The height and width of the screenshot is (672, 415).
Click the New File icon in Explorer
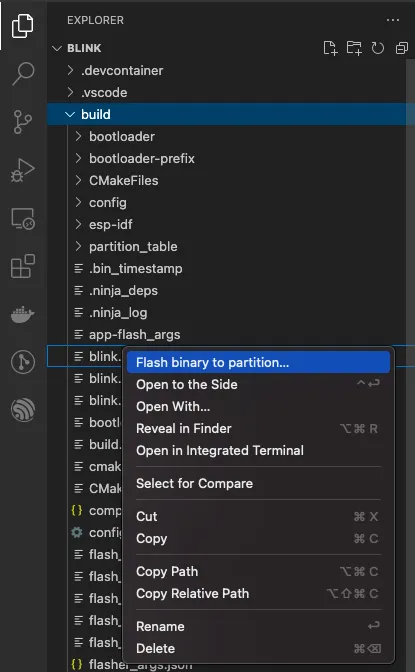point(330,48)
